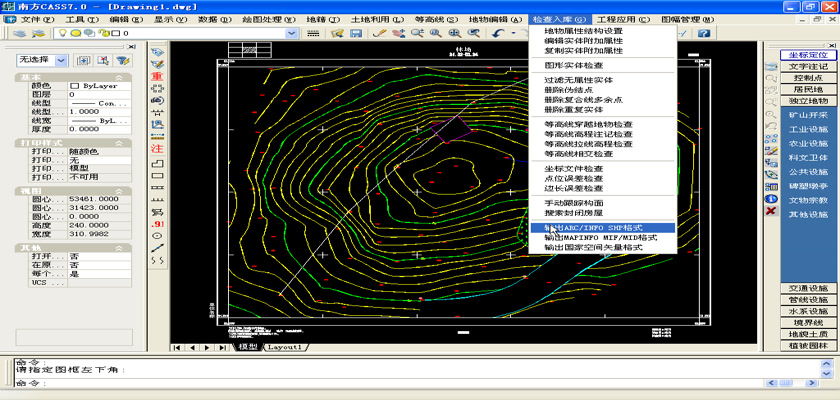The image size is (840, 400).
Task: Open the 文件 menu
Action: [37, 19]
